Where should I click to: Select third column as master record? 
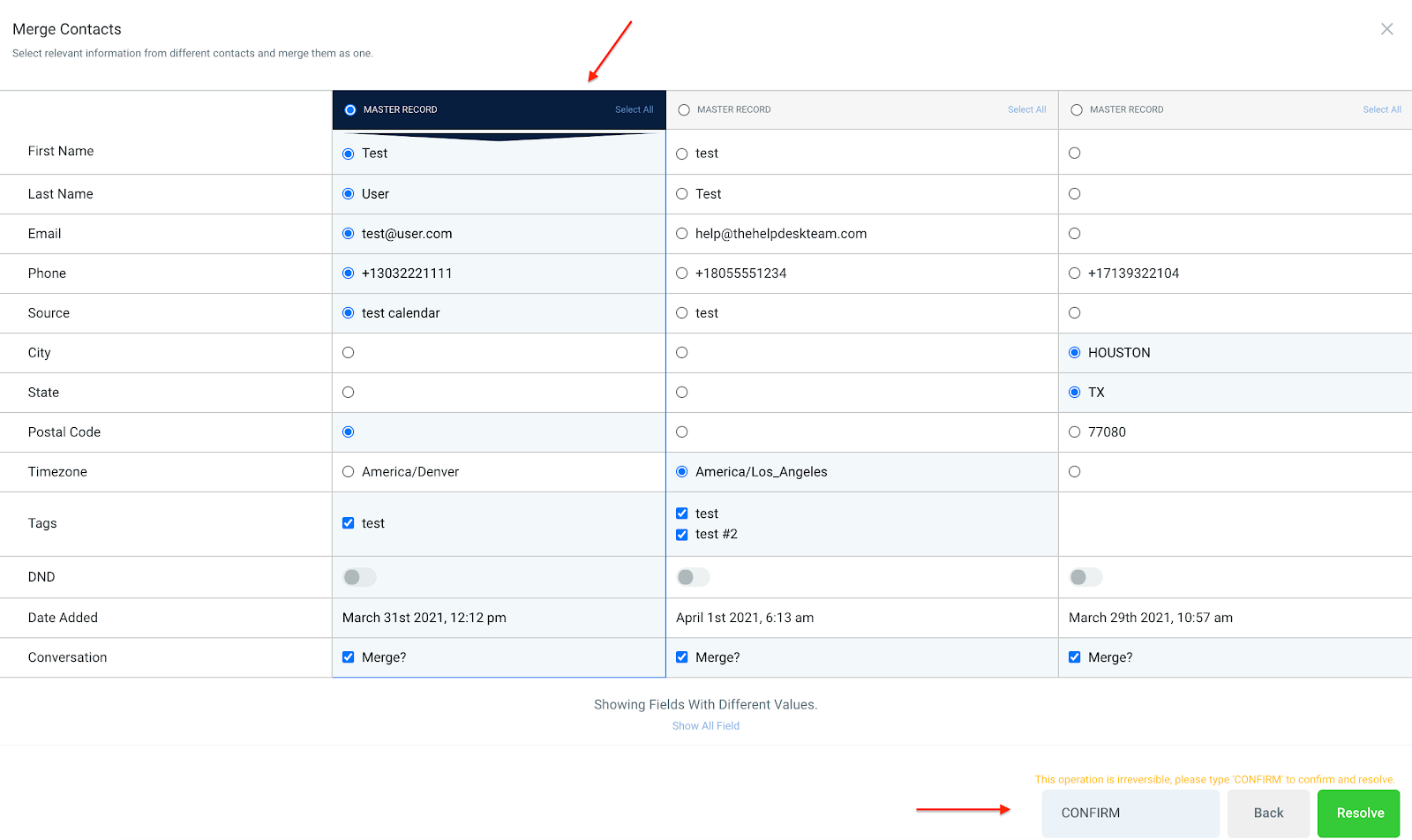click(x=1076, y=110)
